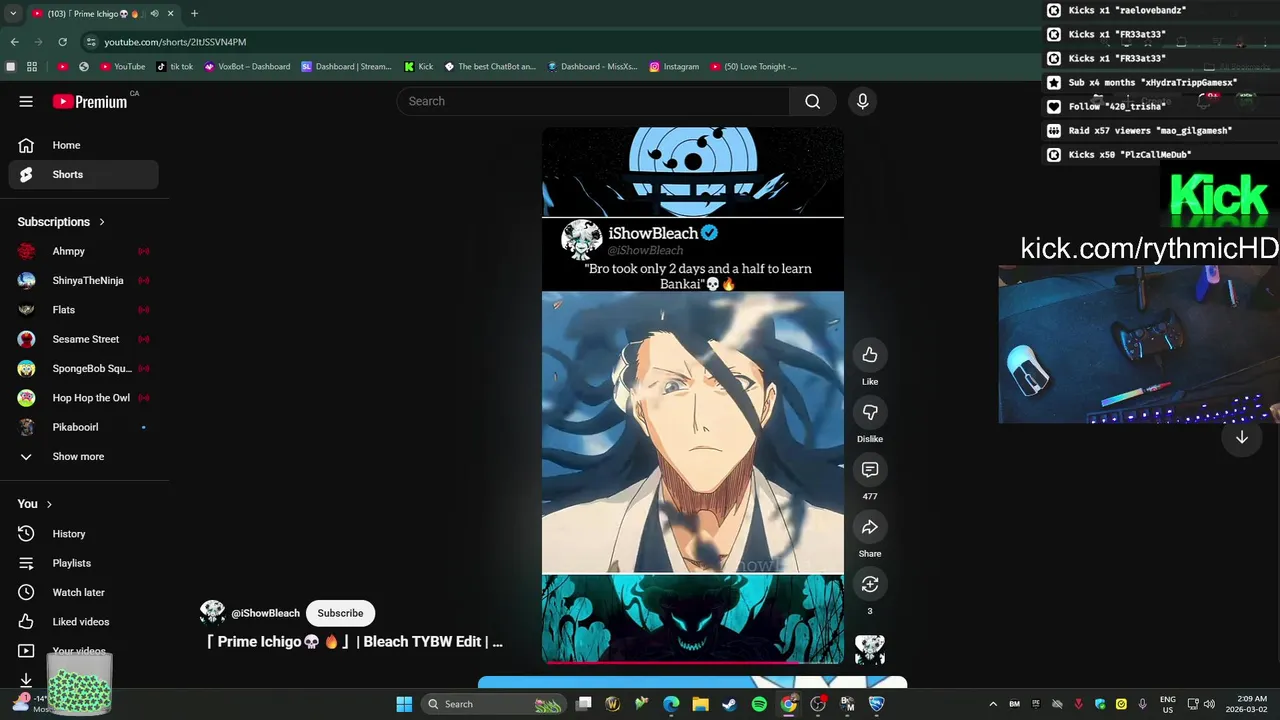The image size is (1280, 720).
Task: Open Spotify from taskbar
Action: [x=759, y=704]
